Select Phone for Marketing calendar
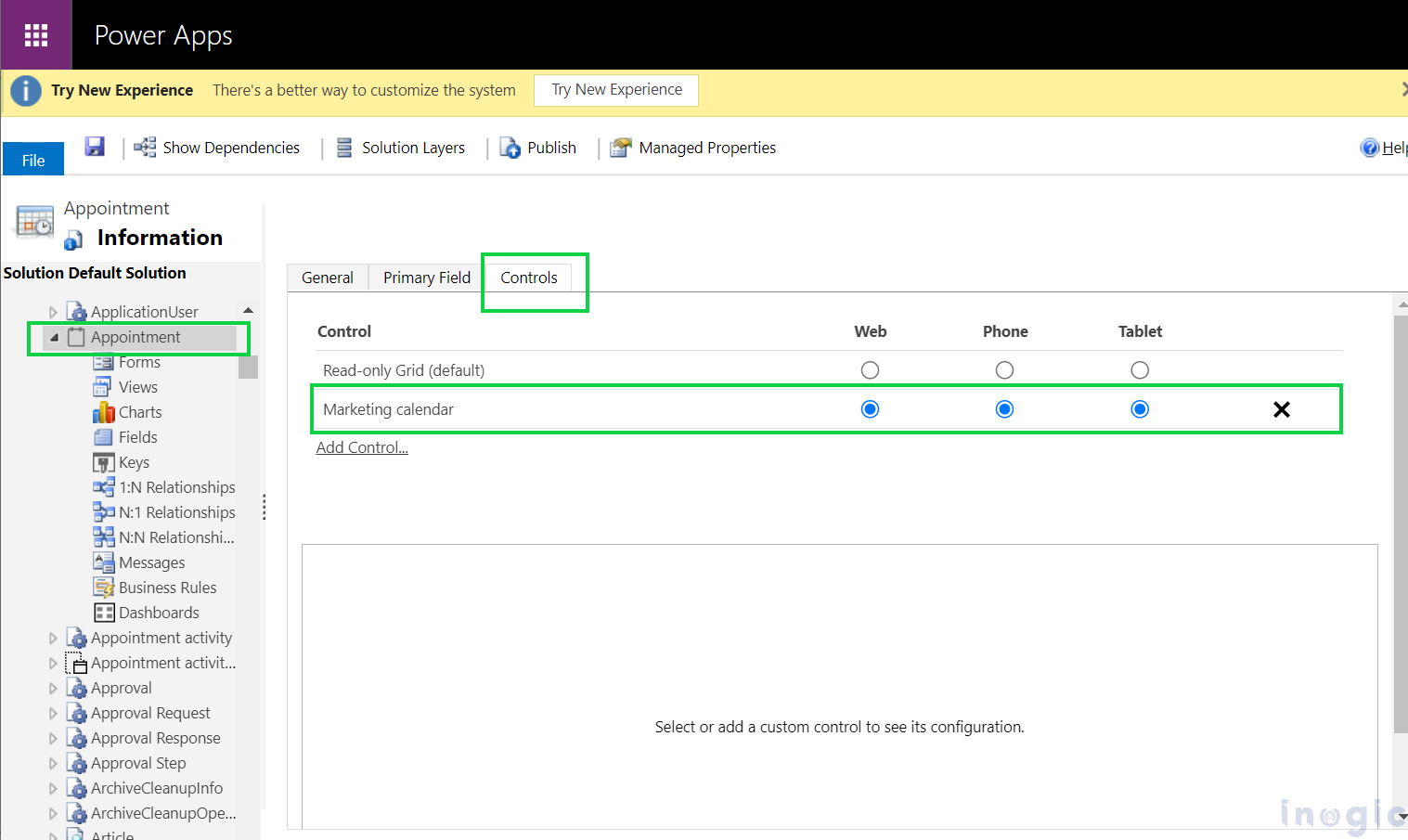 pyautogui.click(x=1004, y=409)
